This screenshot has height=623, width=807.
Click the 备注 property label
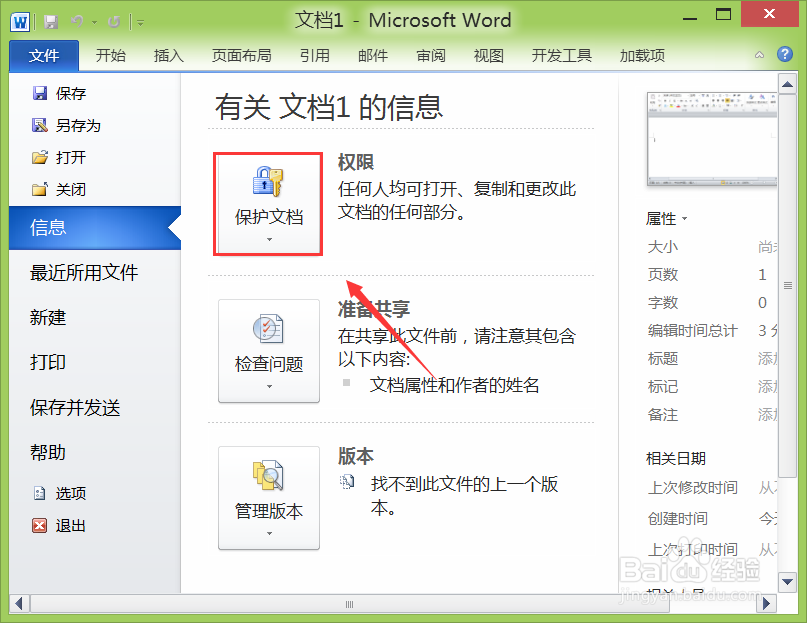[663, 414]
